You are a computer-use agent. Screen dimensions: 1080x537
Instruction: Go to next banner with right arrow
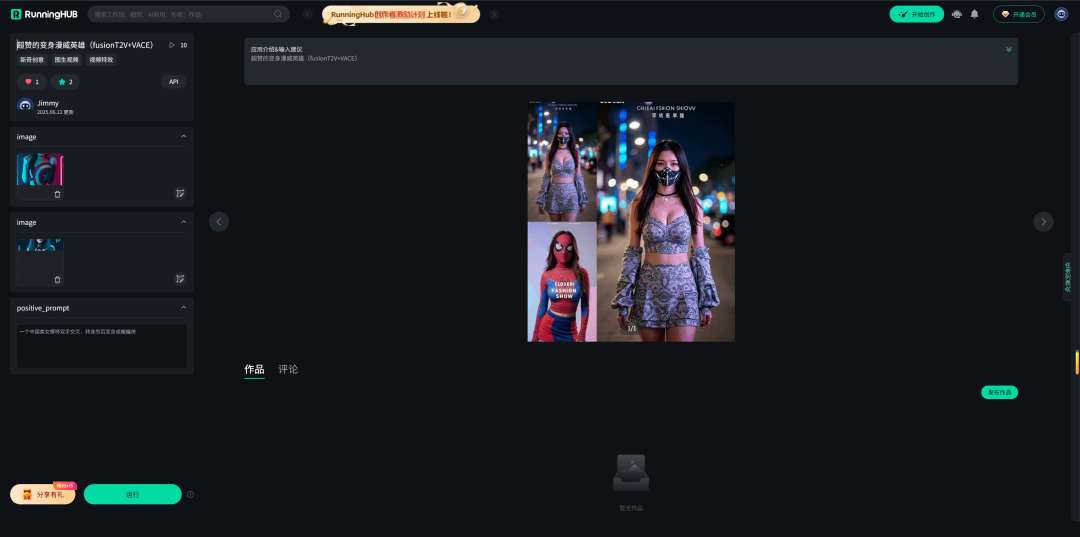(495, 14)
